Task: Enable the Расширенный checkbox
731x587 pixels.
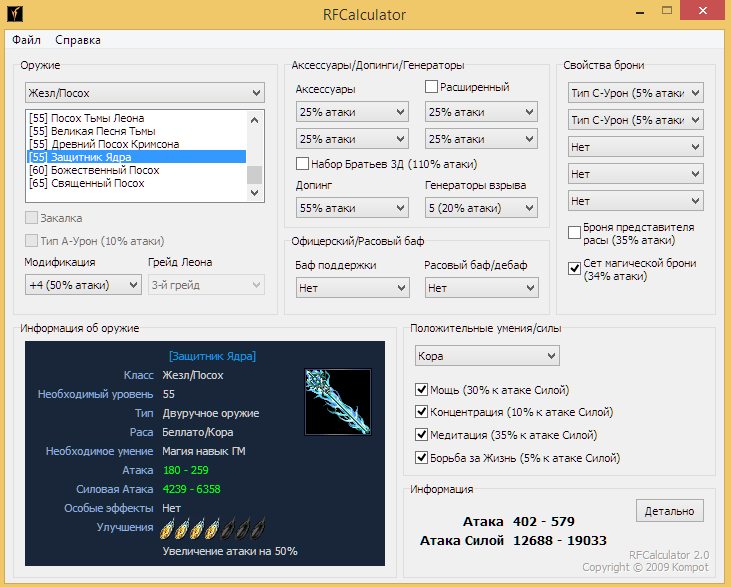Action: click(x=433, y=87)
